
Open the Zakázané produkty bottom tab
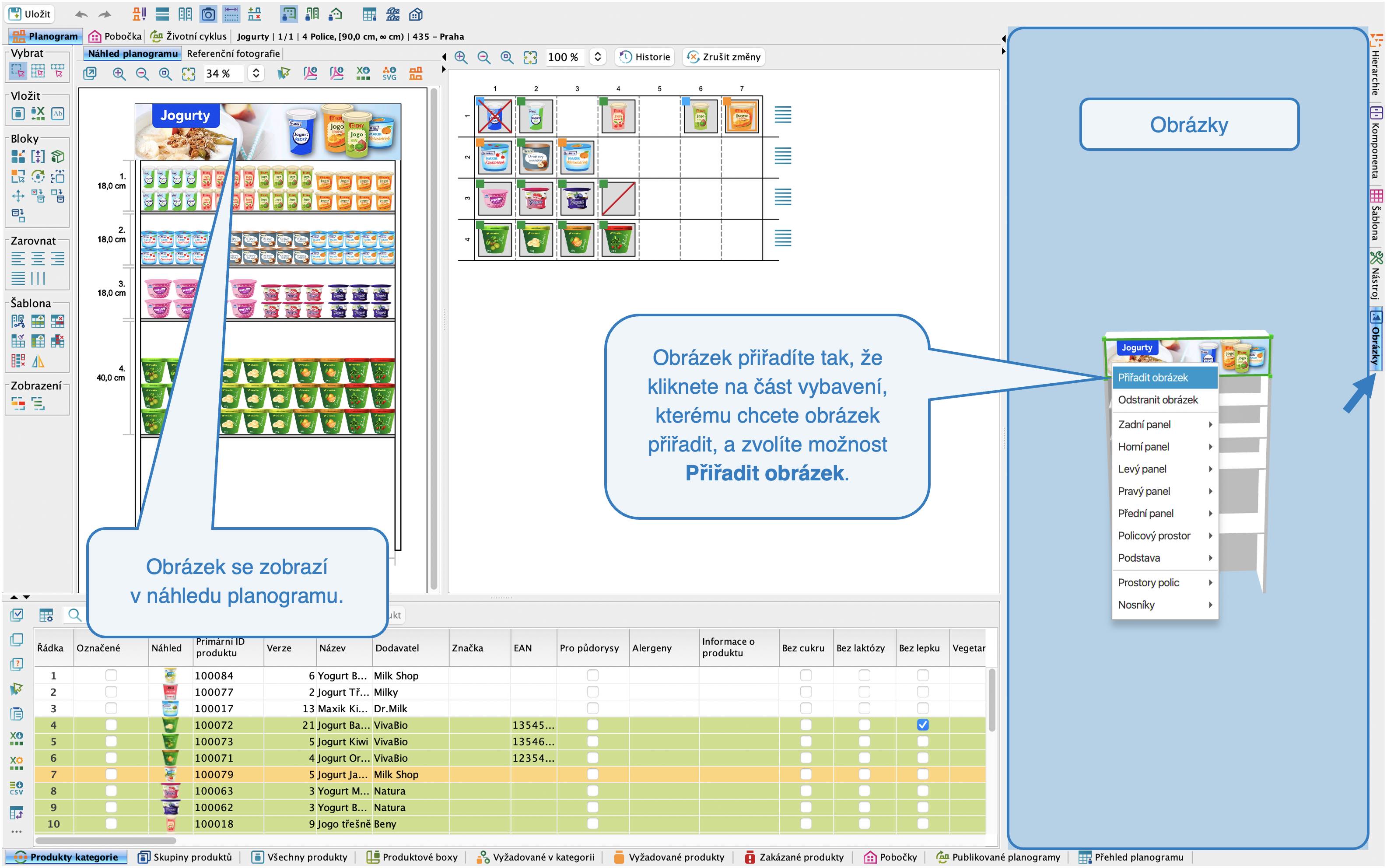pyautogui.click(x=794, y=857)
